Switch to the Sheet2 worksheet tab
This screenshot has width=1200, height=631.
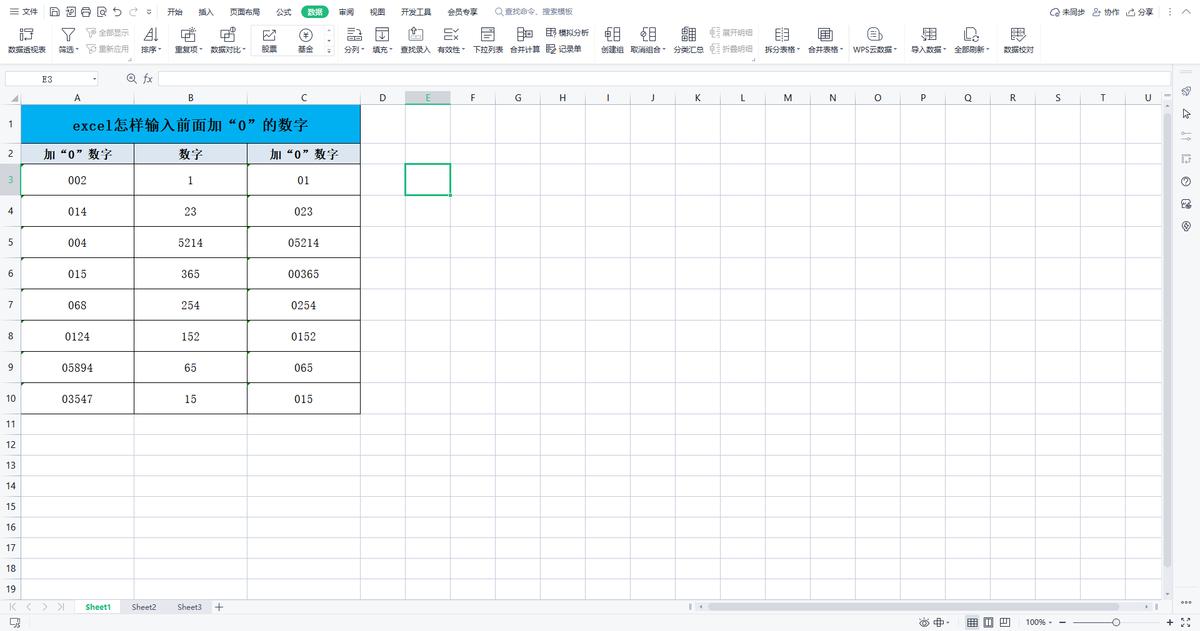[143, 606]
